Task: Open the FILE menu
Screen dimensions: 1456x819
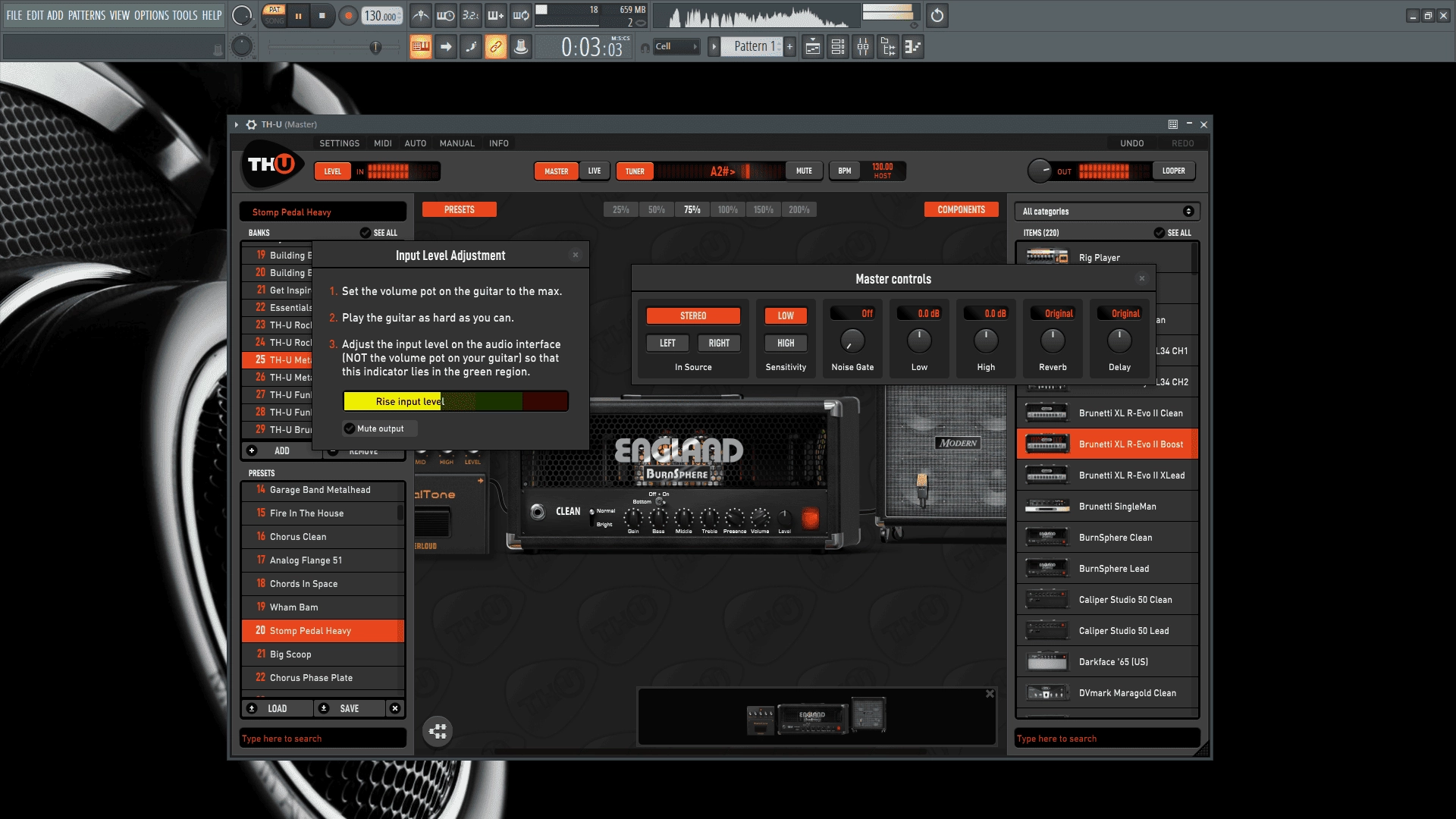Action: tap(14, 15)
